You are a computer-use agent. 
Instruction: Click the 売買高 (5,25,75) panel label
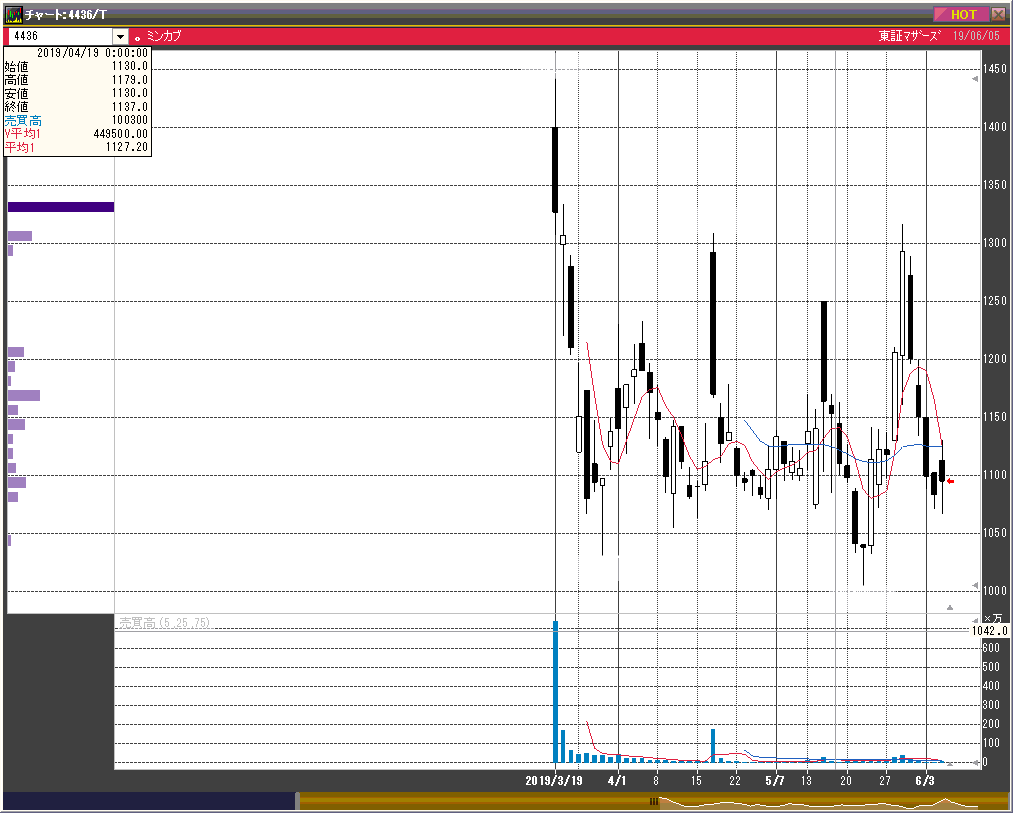point(165,623)
